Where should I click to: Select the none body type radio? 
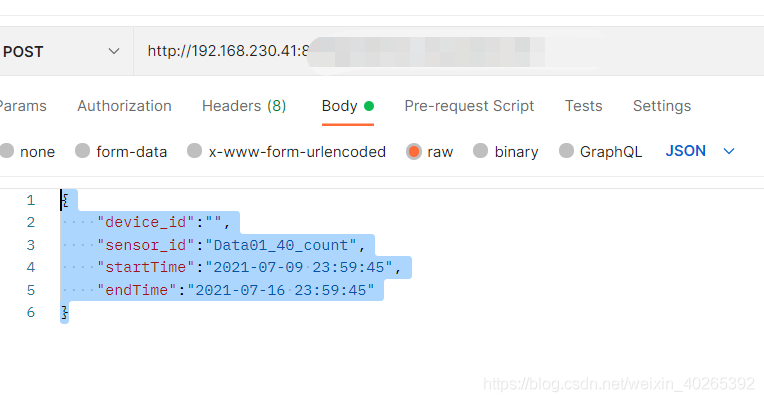(7, 151)
